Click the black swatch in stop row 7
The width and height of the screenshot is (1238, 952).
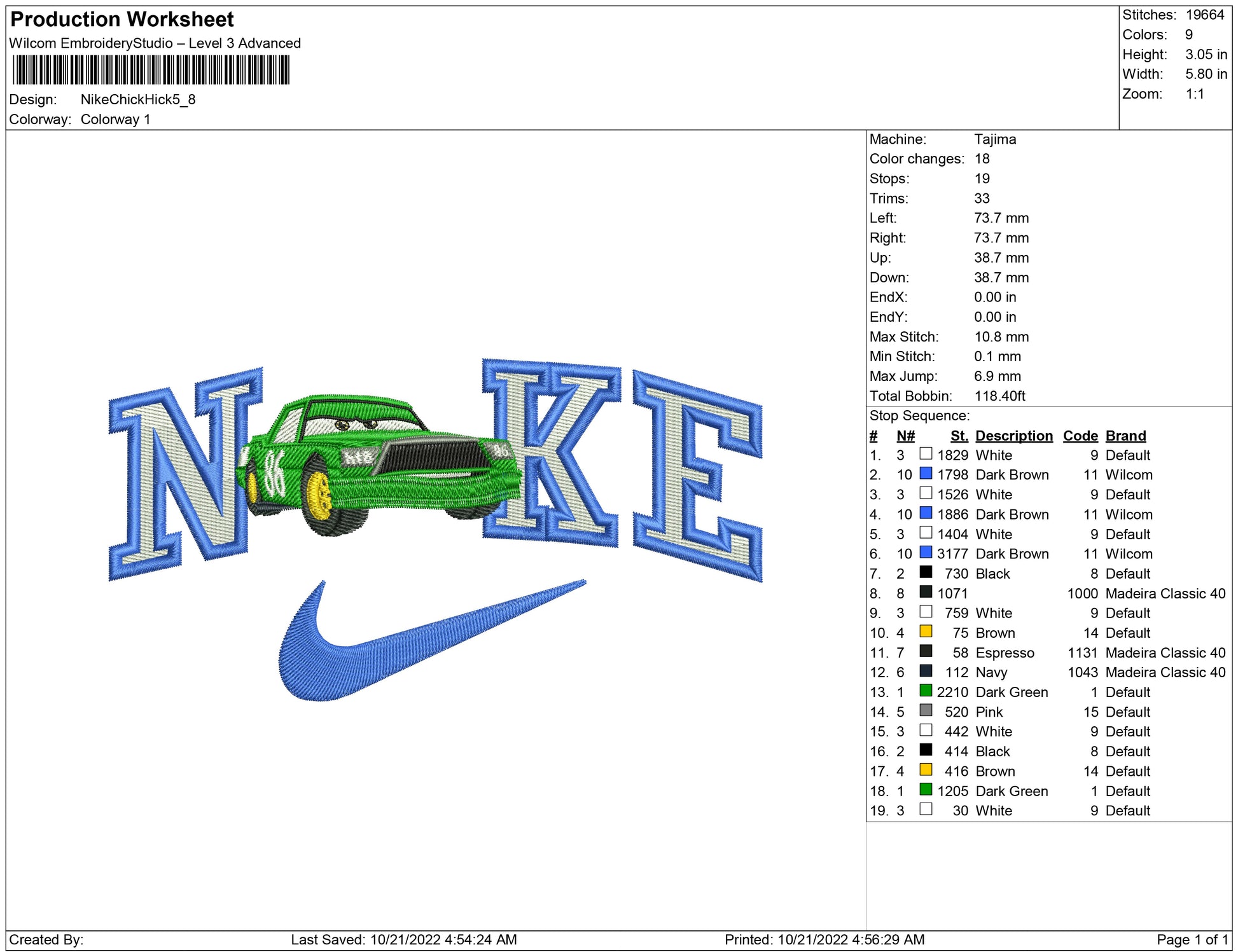pyautogui.click(x=926, y=572)
